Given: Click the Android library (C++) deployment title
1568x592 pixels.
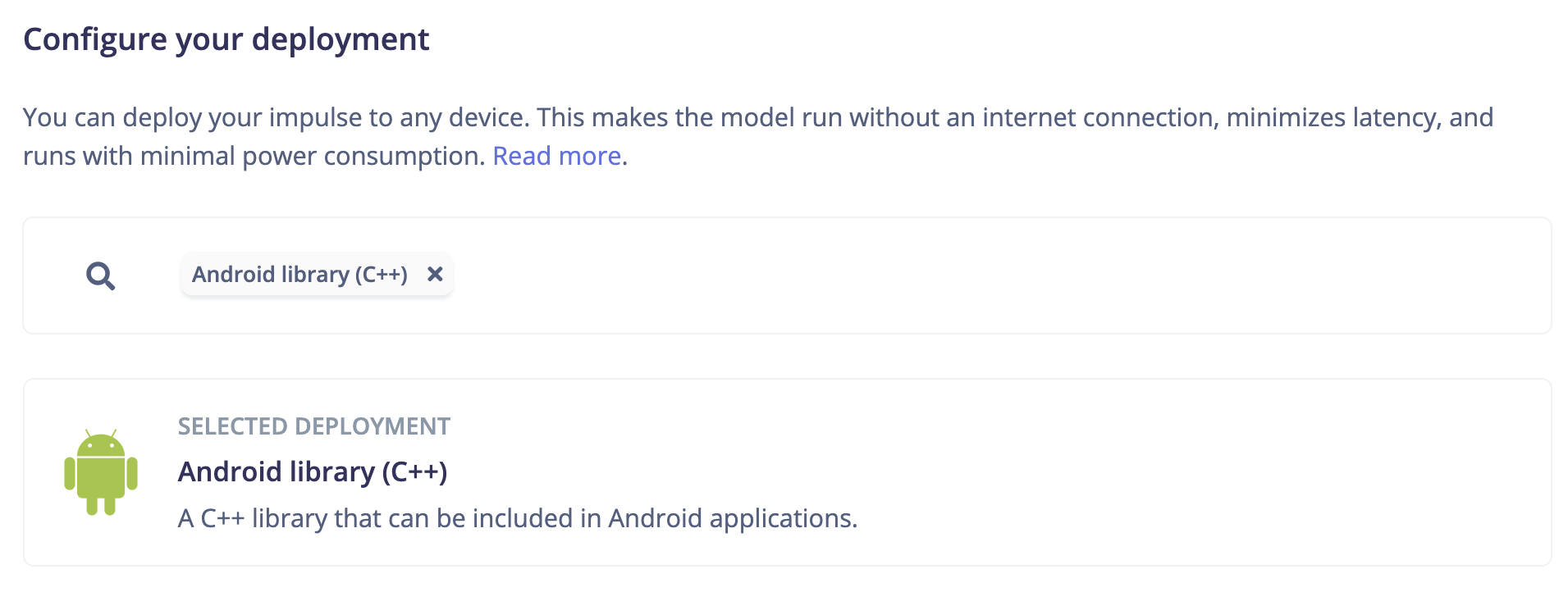Looking at the screenshot, I should click(313, 472).
